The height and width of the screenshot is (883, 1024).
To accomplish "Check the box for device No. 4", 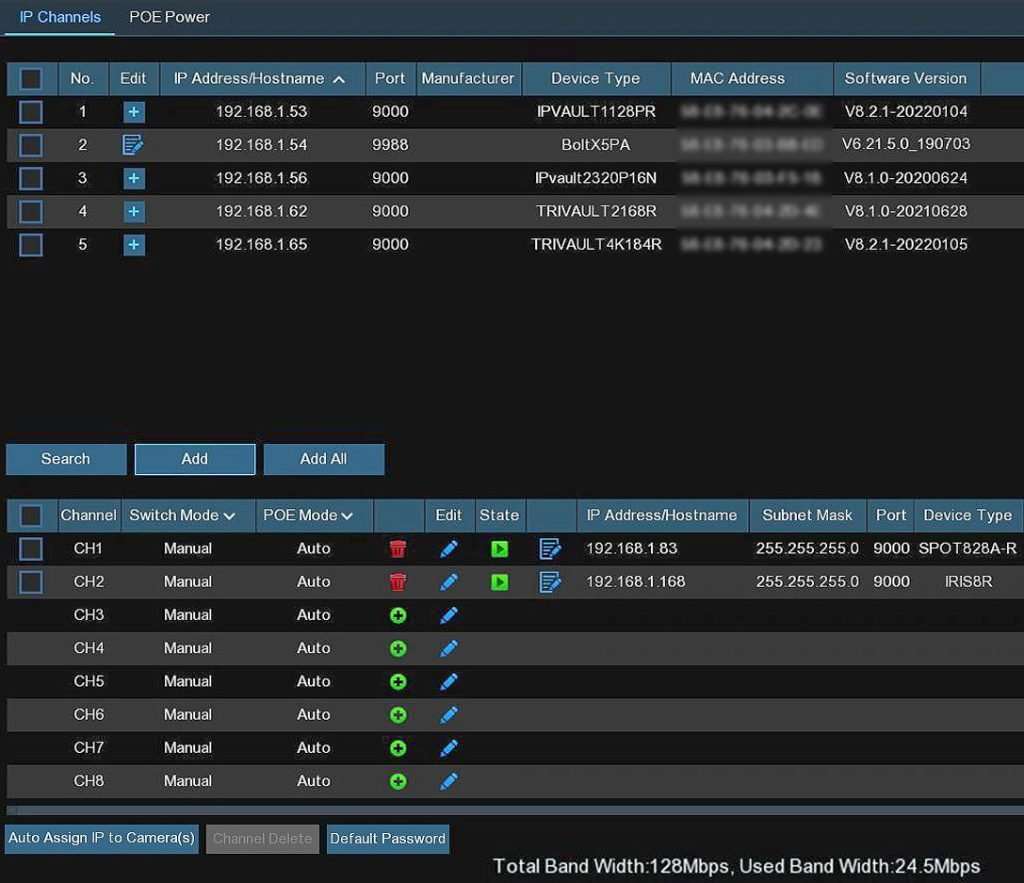I will tap(31, 212).
